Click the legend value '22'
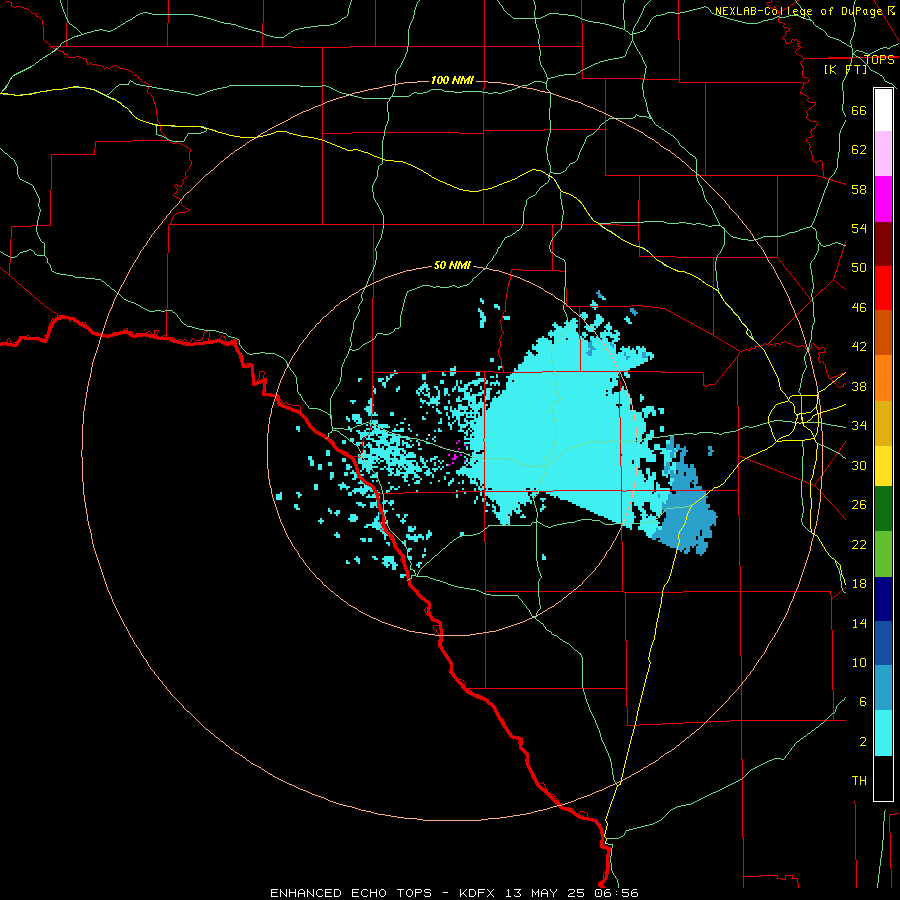 point(859,544)
